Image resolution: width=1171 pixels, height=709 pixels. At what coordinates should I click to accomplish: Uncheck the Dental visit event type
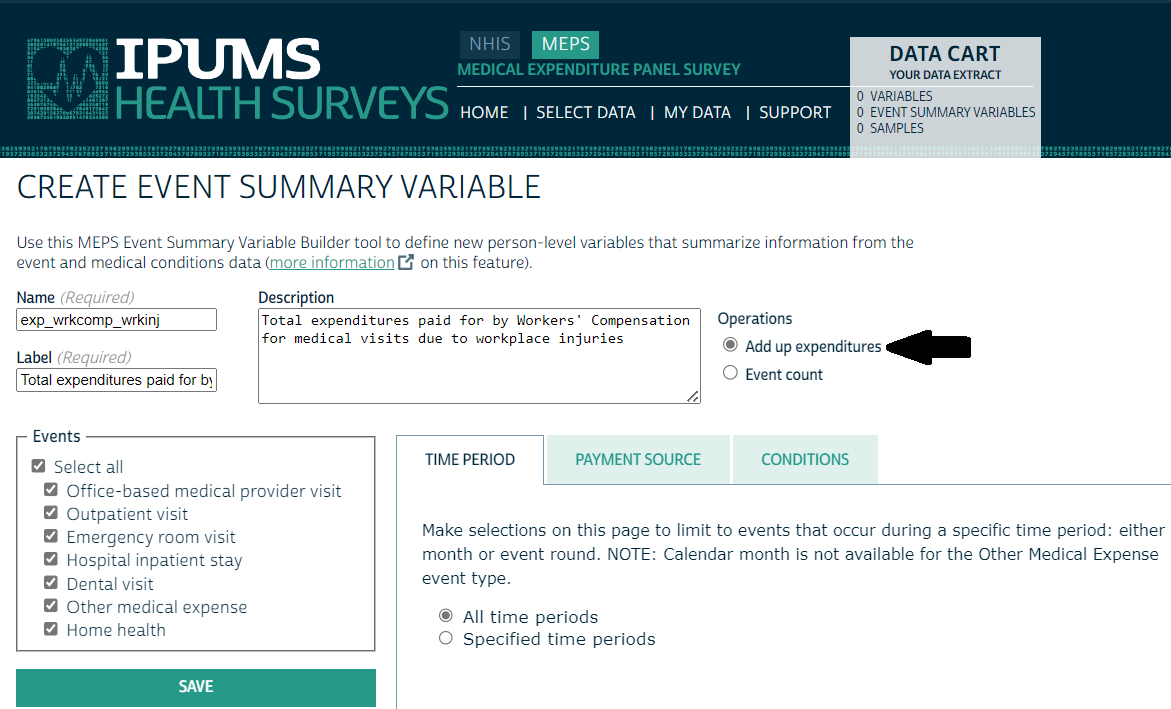(x=53, y=583)
